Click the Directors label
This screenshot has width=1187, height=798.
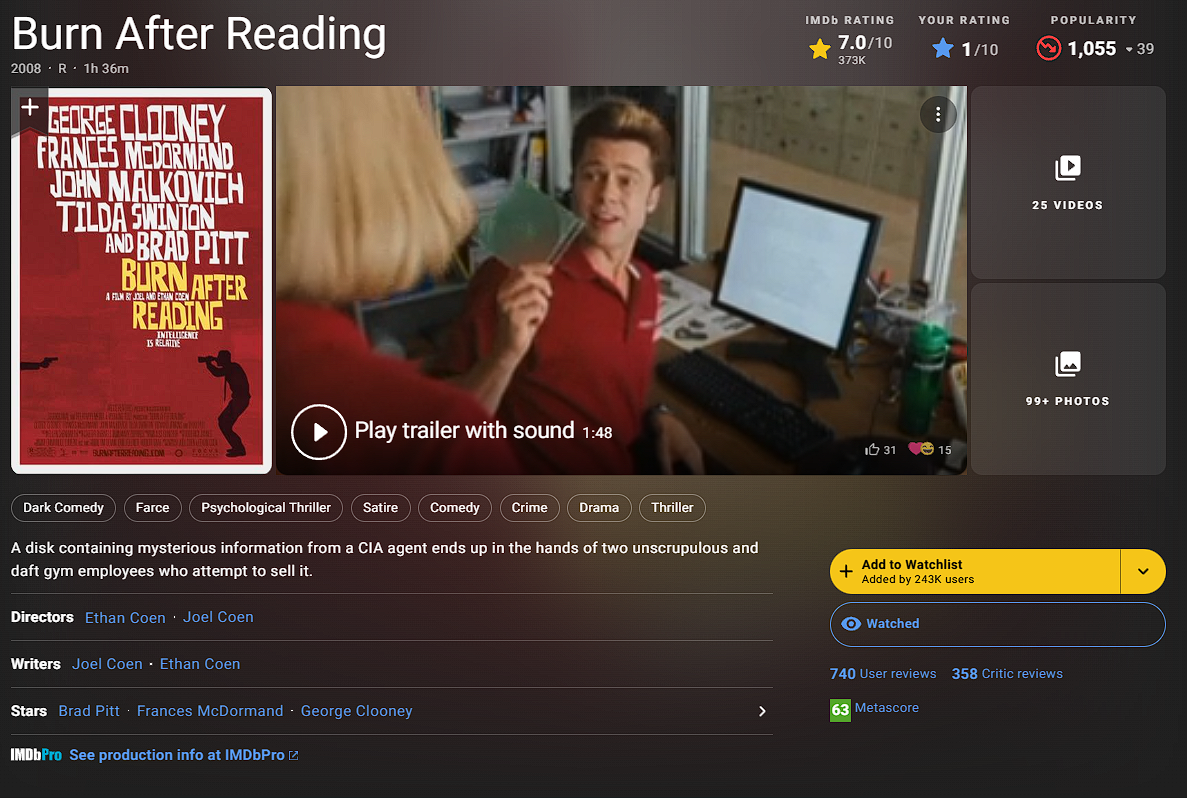(x=42, y=617)
